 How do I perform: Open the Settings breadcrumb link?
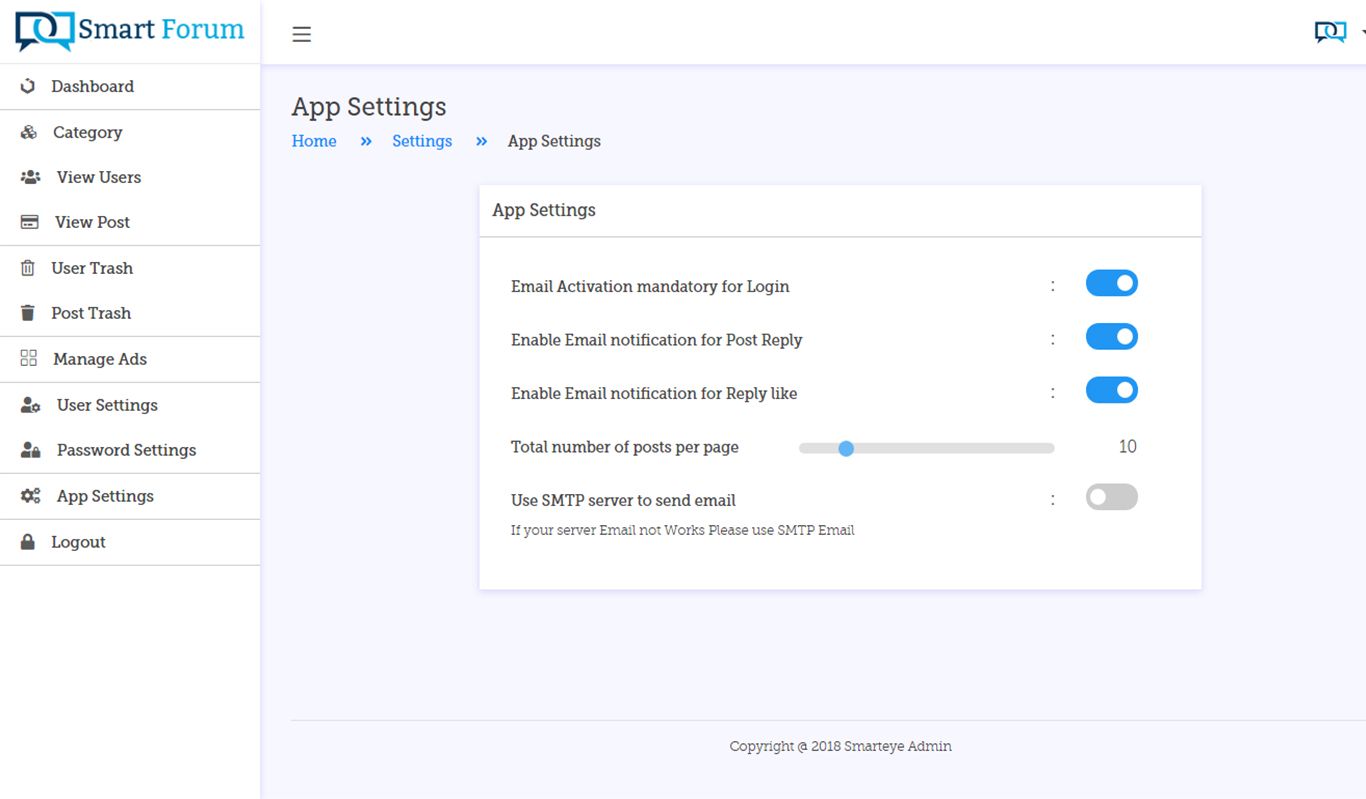coord(422,141)
